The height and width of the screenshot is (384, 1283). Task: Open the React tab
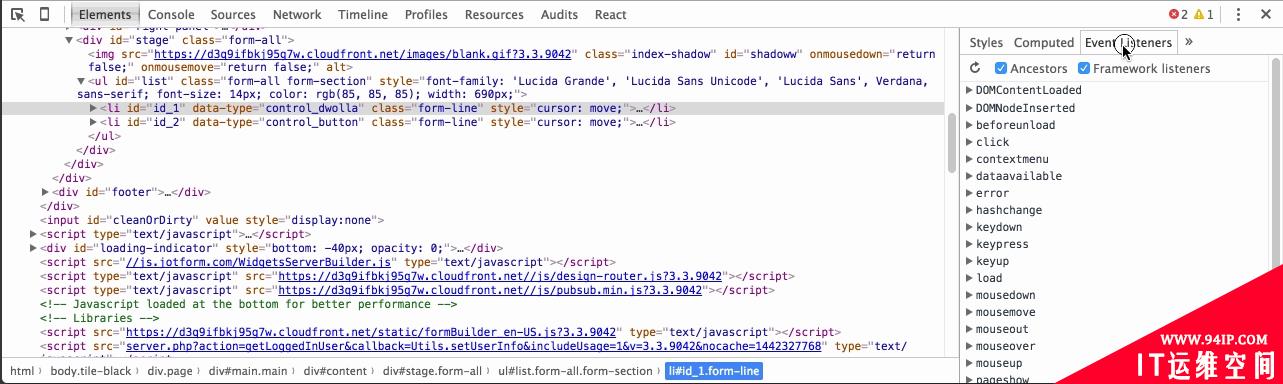pyautogui.click(x=610, y=14)
